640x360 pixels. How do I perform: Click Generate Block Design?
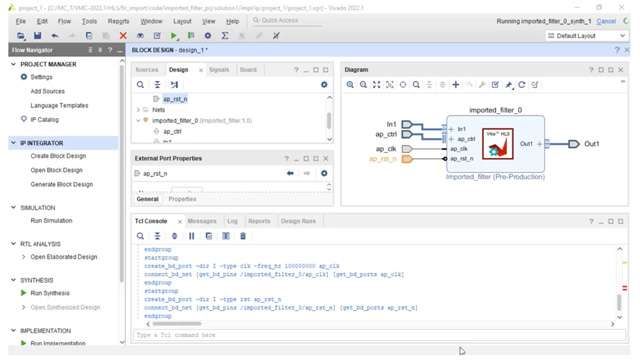(x=62, y=184)
